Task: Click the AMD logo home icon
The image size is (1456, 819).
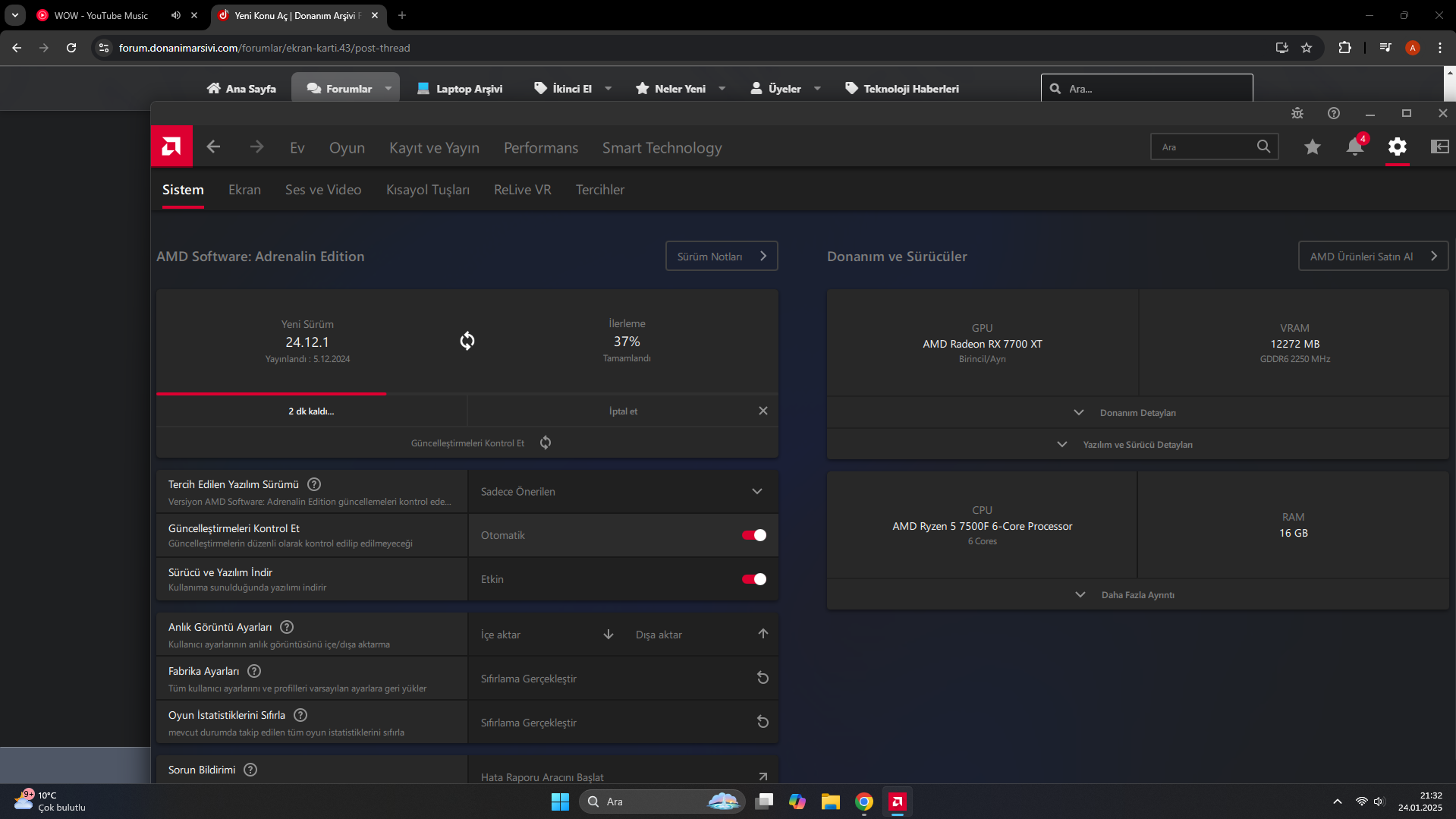Action: coord(171,146)
